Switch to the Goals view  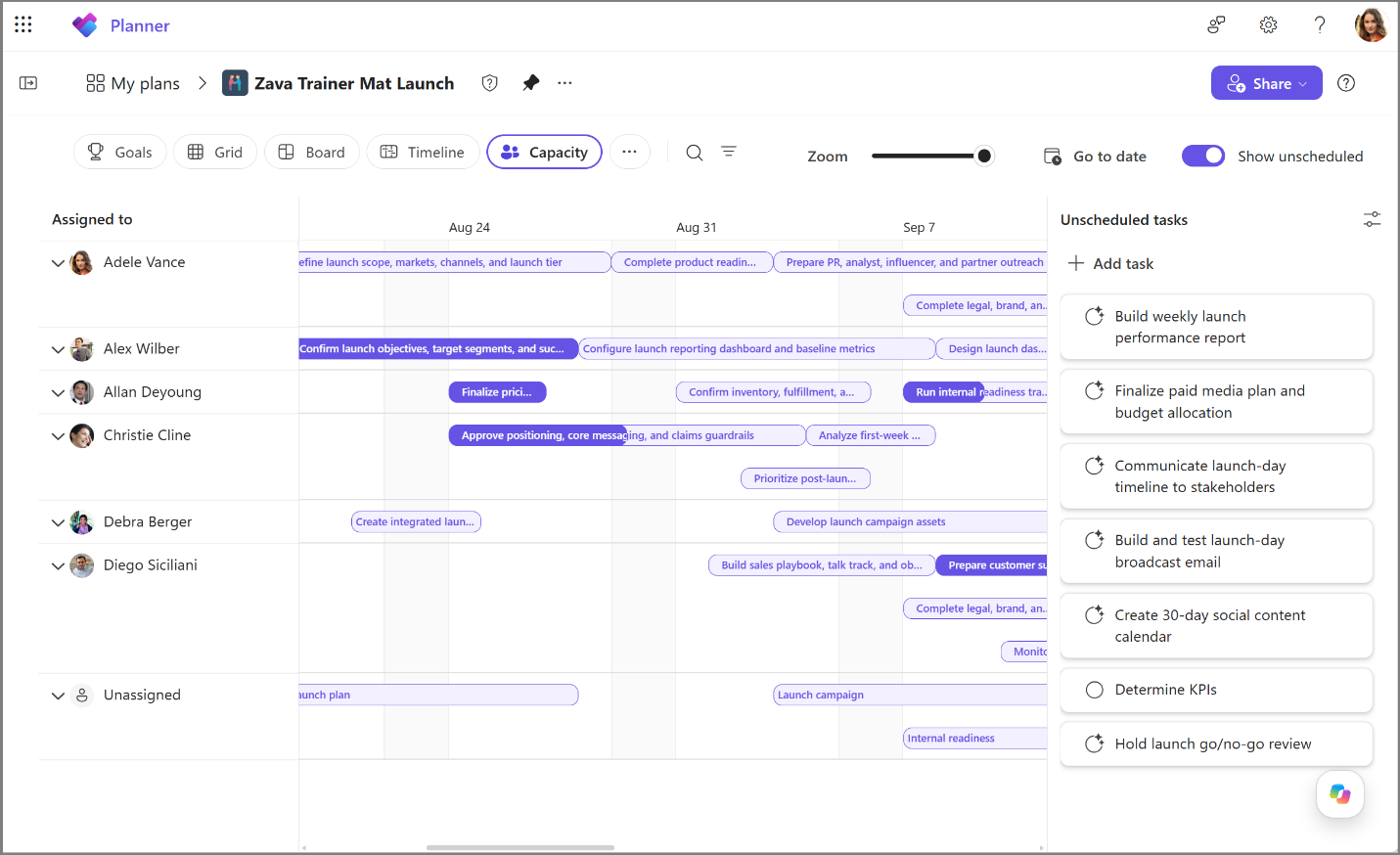click(x=120, y=152)
